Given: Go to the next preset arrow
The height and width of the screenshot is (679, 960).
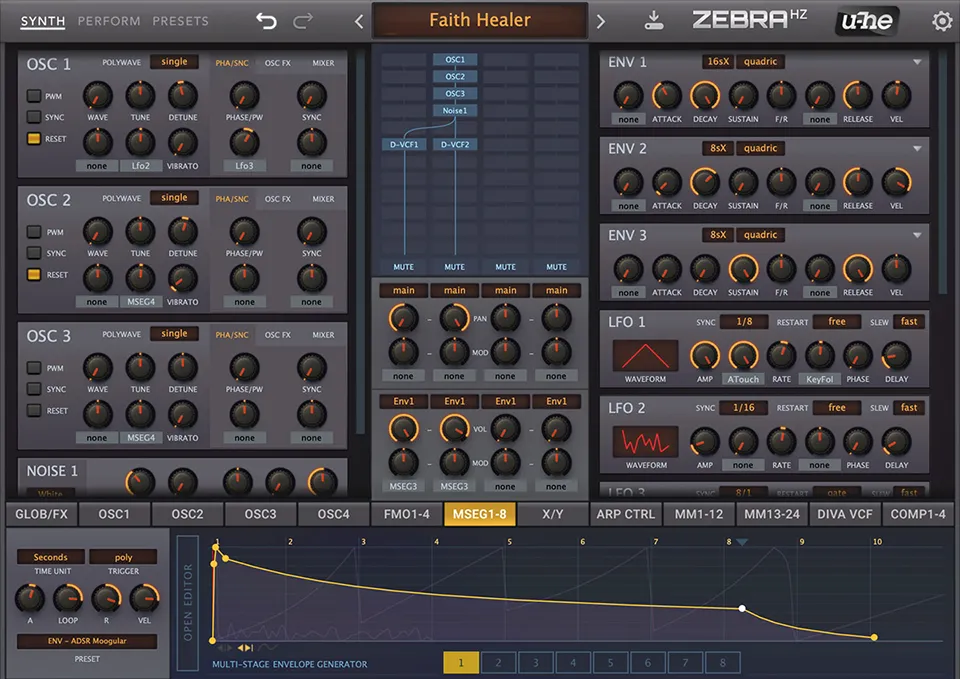Looking at the screenshot, I should point(600,21).
